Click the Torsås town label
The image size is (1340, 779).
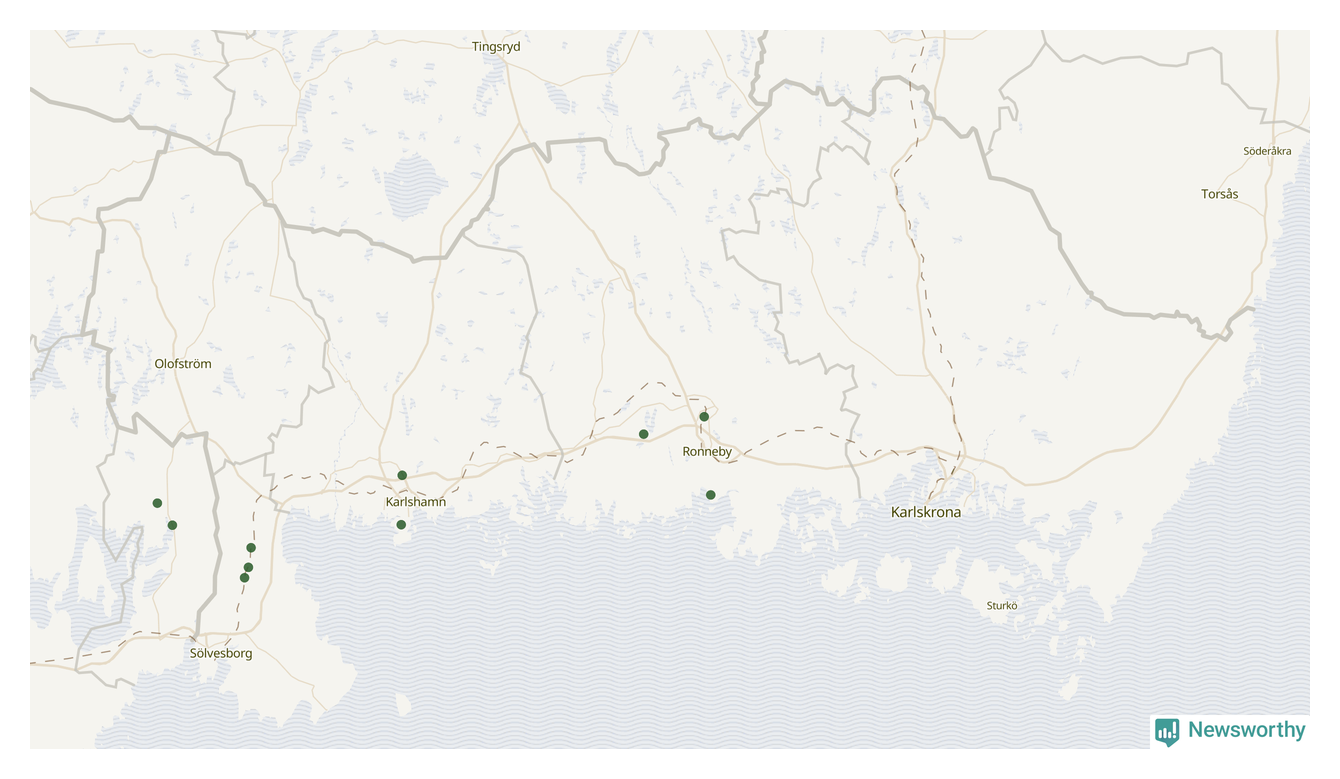click(1220, 194)
